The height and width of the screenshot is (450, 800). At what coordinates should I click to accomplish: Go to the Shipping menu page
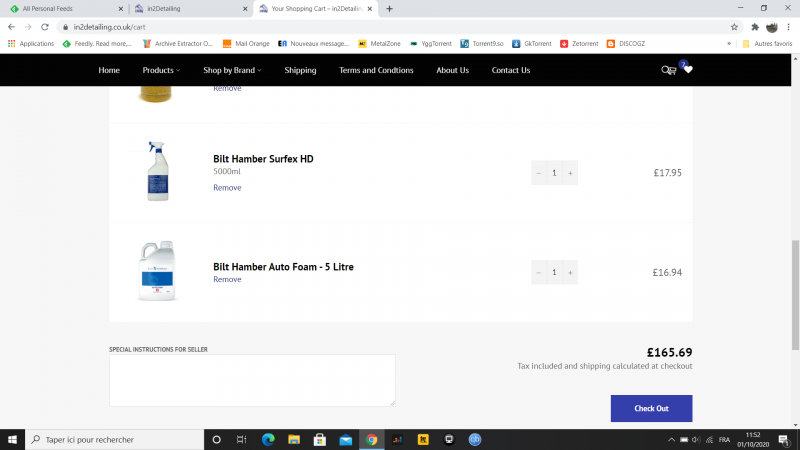tap(300, 70)
